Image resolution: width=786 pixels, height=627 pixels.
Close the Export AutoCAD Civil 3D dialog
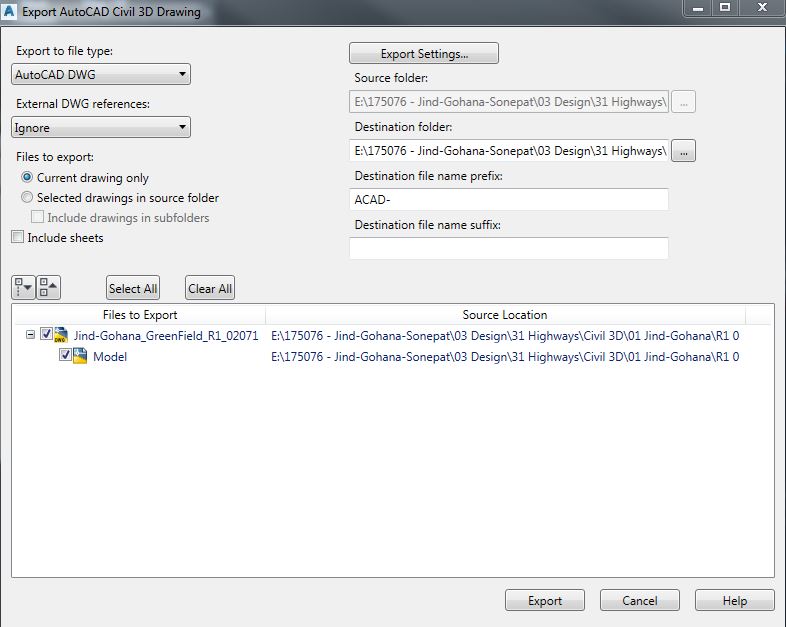click(762, 8)
